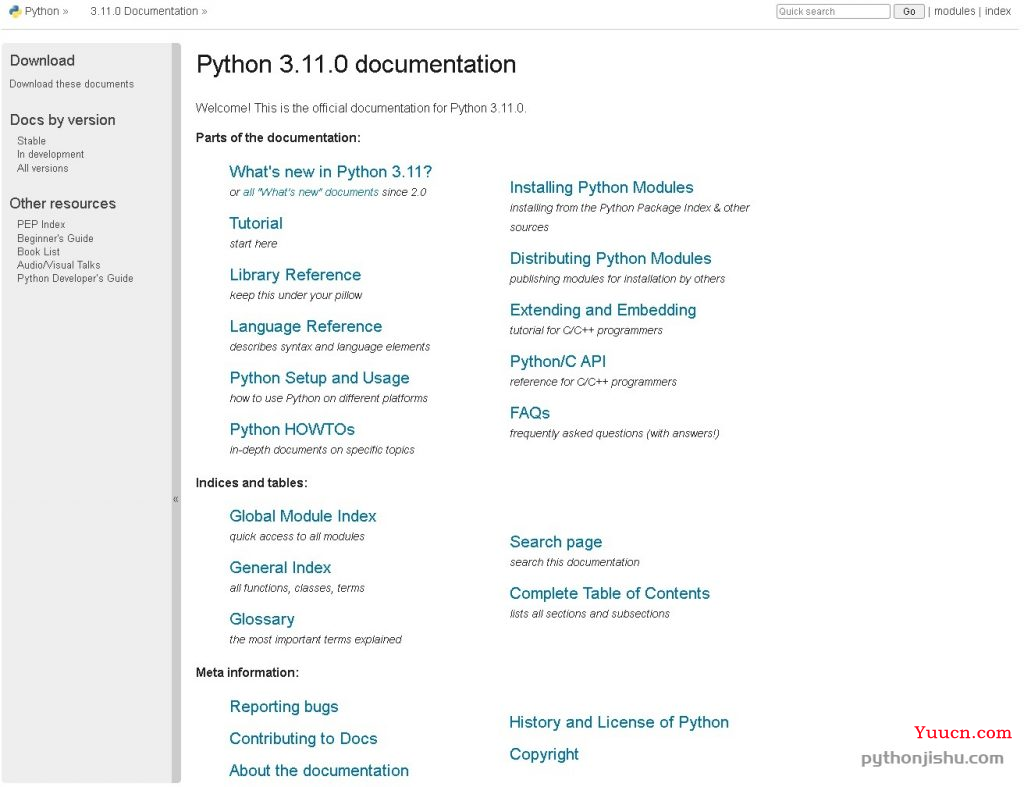This screenshot has height=787, width=1024.
Task: Open Installing Python Modules
Action: tap(601, 187)
